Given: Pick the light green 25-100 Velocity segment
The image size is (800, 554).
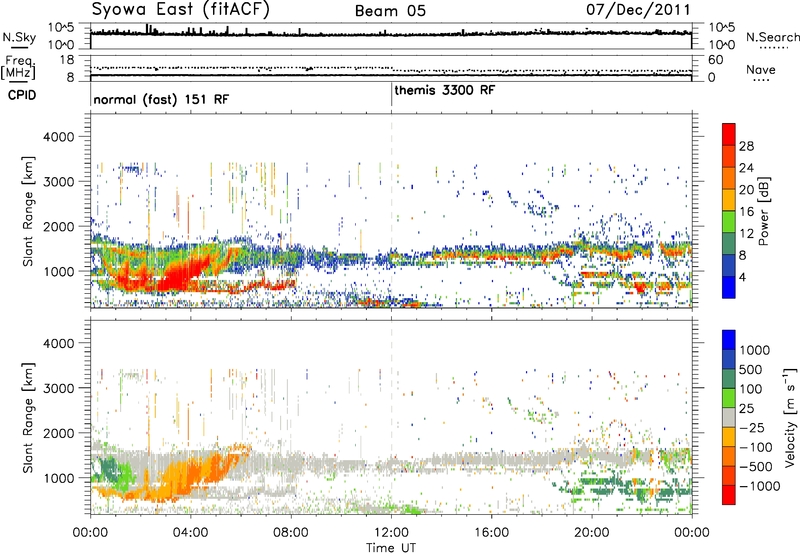Looking at the screenshot, I should pos(729,398).
